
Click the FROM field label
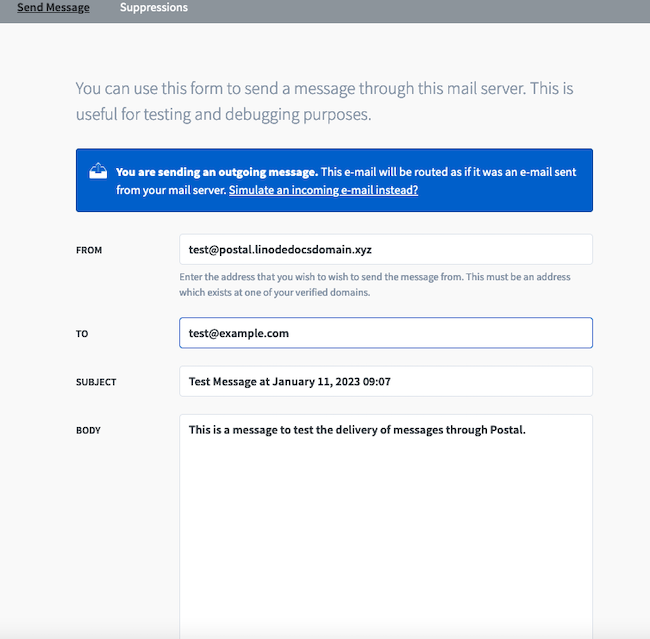(89, 250)
